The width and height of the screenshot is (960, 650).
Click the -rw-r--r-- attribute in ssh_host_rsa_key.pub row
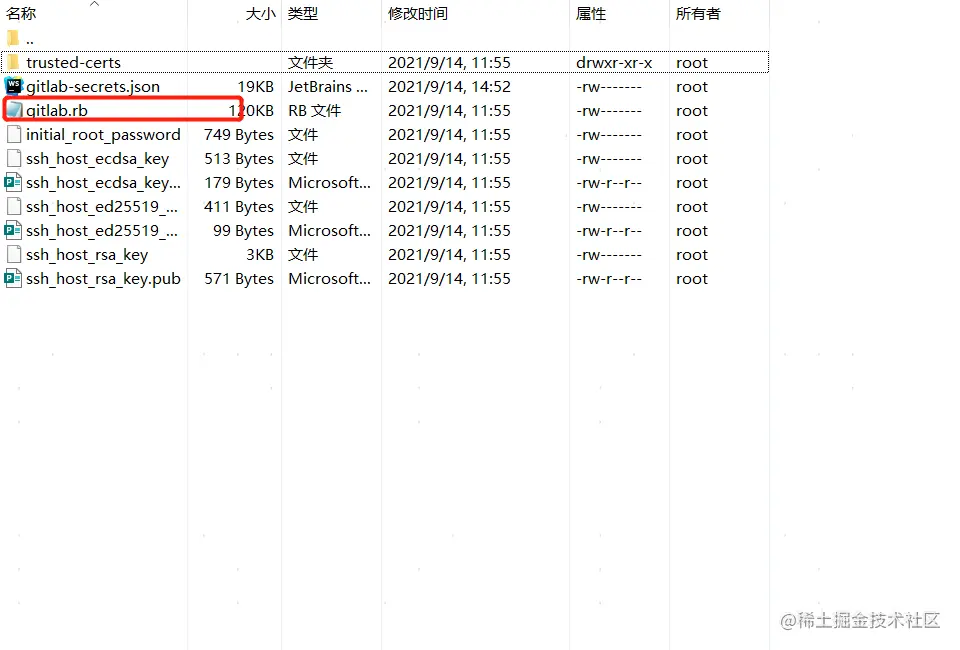[x=609, y=279]
